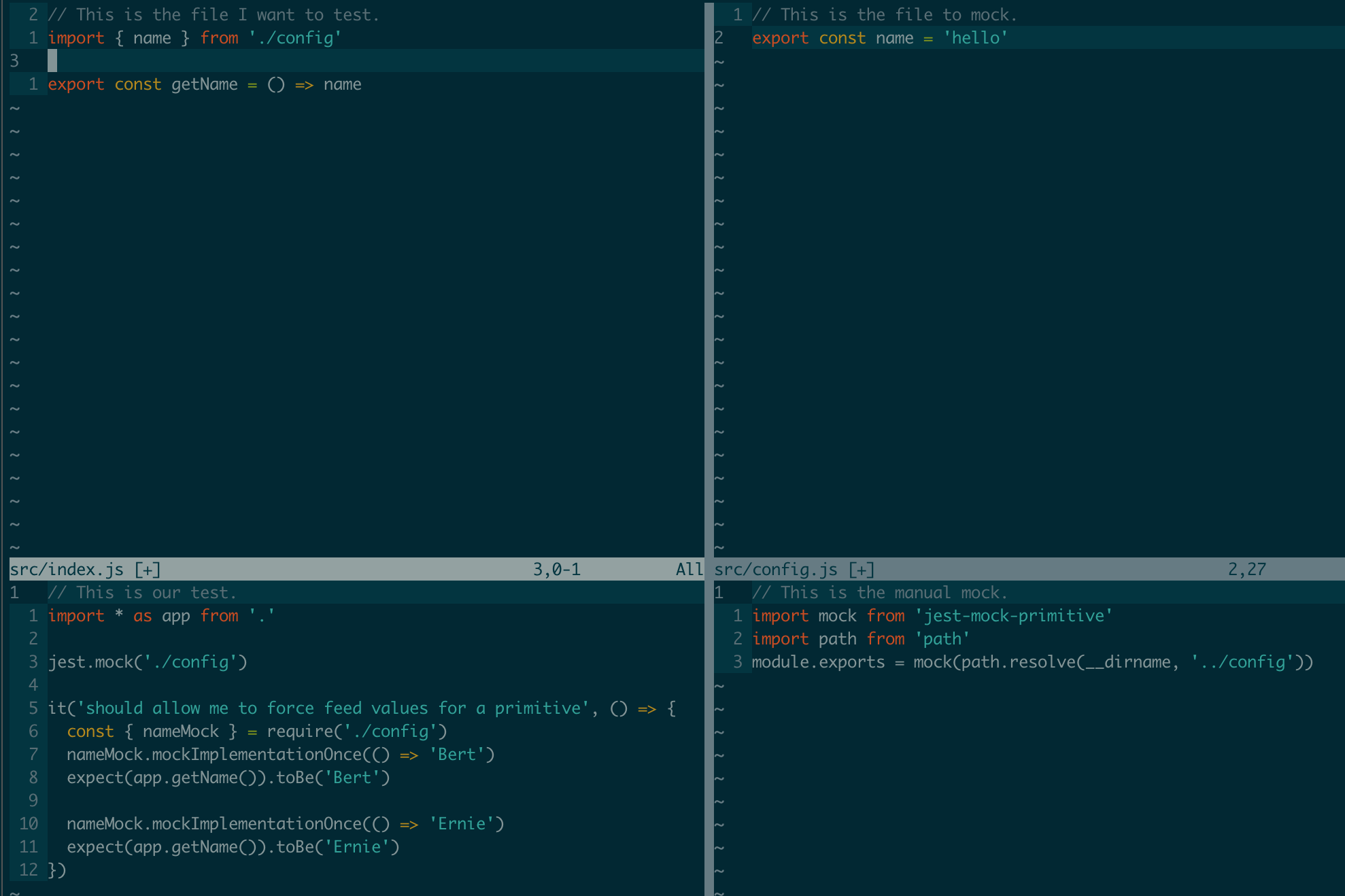Click the 'const { nameMock } = require' line

click(257, 731)
